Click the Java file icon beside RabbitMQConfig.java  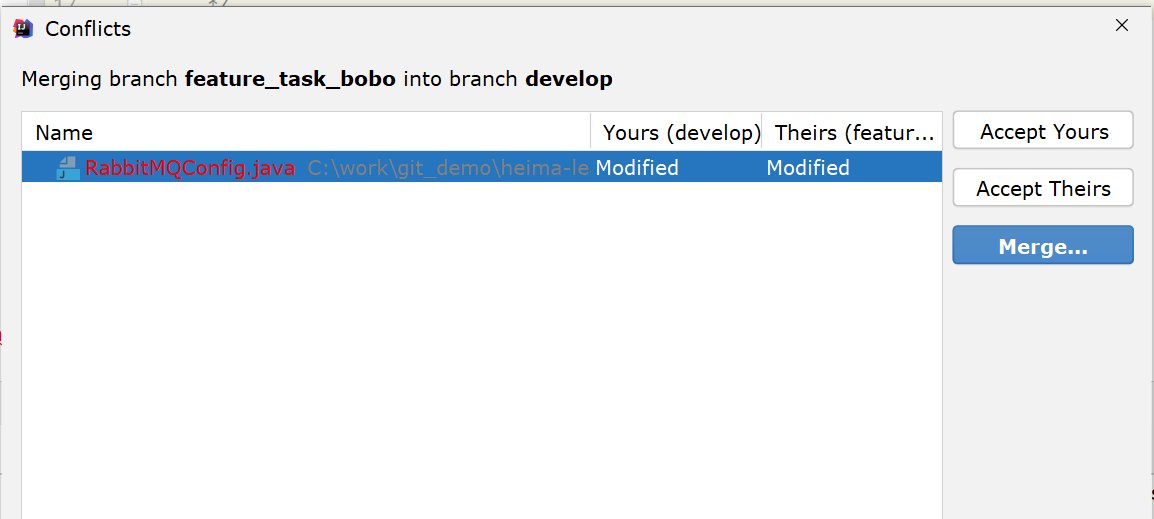tap(68, 168)
